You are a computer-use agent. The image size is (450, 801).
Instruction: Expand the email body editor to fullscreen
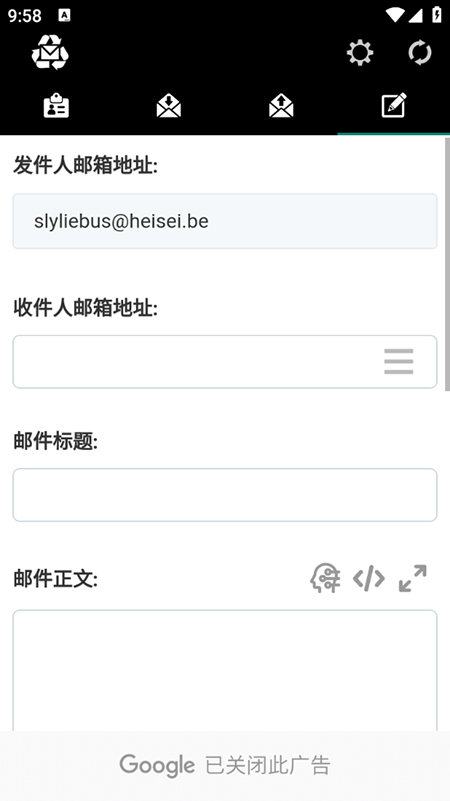[413, 578]
